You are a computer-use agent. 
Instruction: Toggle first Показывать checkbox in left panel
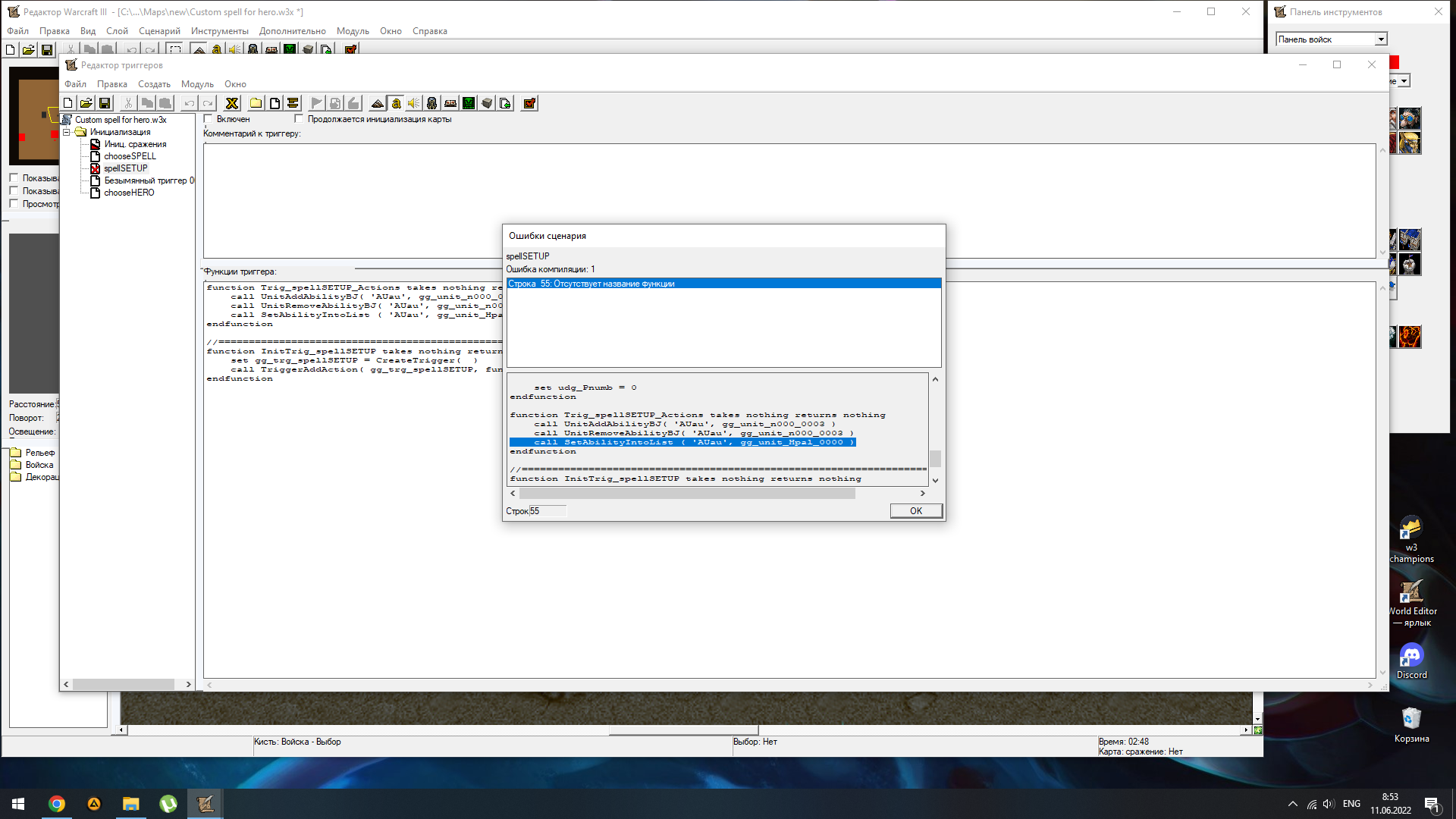click(14, 178)
